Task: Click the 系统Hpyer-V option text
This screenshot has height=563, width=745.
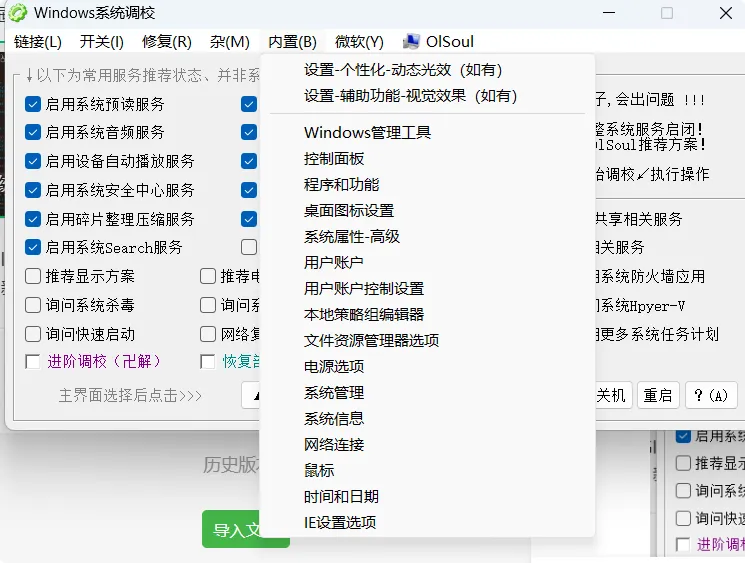Action: point(642,305)
